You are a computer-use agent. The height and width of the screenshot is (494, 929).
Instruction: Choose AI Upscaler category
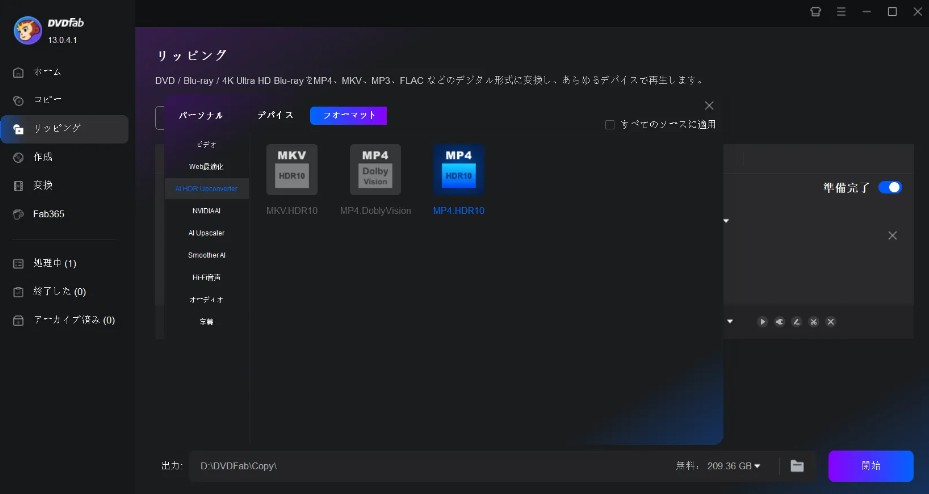207,233
